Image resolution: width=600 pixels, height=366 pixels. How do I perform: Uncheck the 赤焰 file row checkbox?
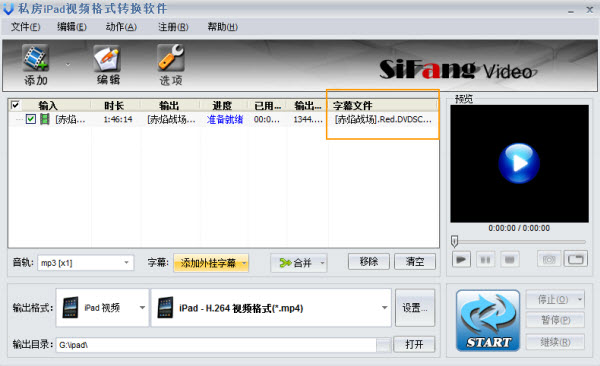point(31,119)
